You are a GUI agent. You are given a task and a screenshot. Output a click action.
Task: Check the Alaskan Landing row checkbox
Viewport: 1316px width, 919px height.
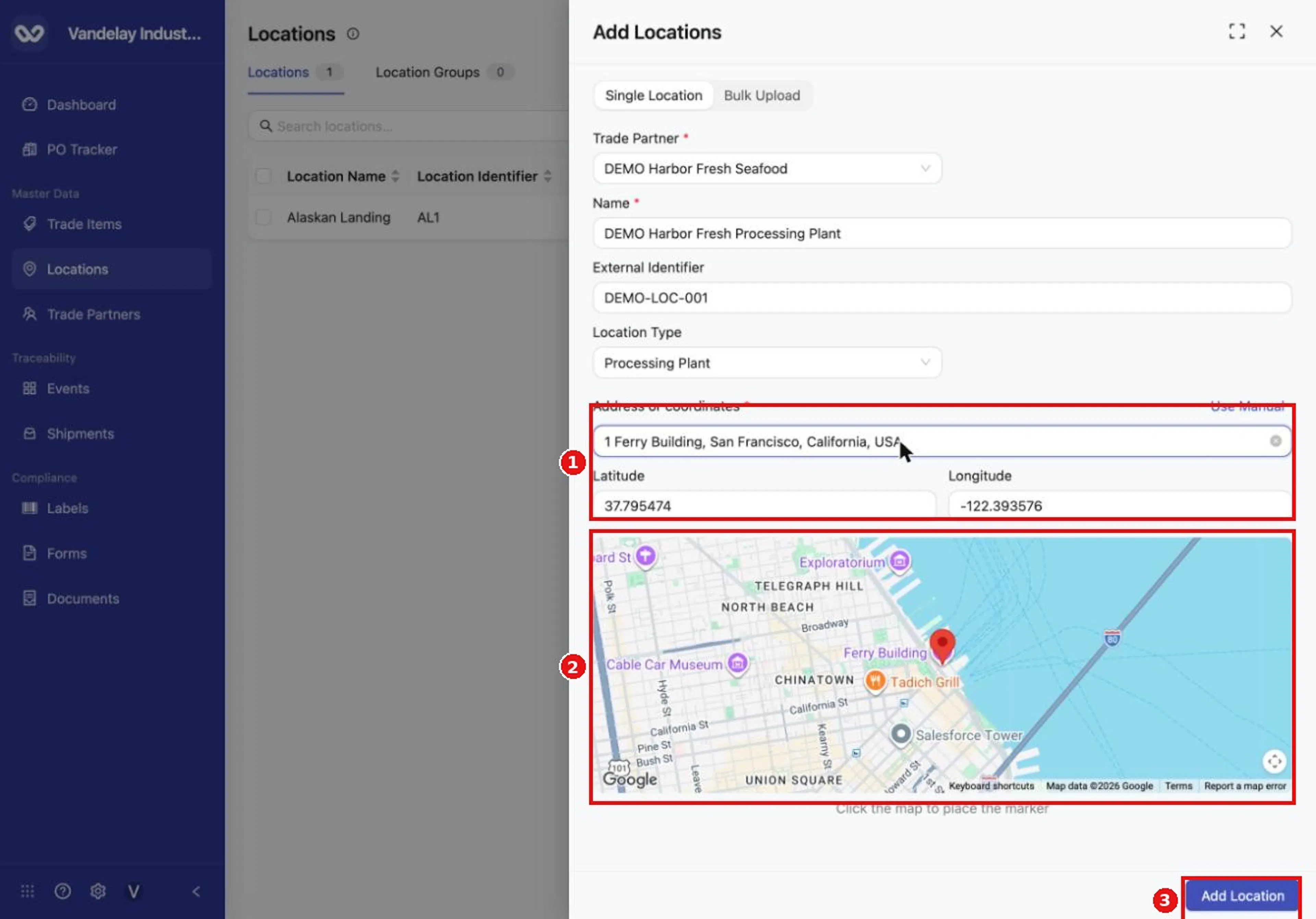click(x=263, y=217)
